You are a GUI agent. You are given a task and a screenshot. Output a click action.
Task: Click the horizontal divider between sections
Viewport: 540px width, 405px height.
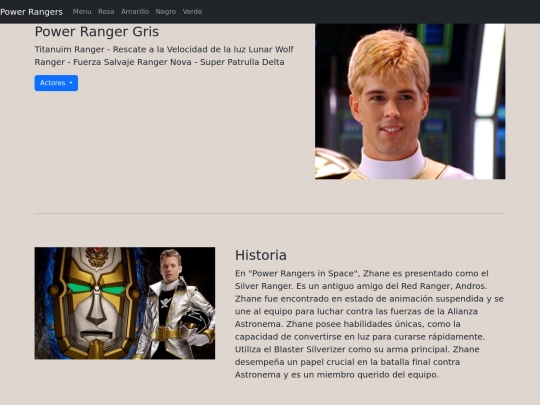click(270, 214)
